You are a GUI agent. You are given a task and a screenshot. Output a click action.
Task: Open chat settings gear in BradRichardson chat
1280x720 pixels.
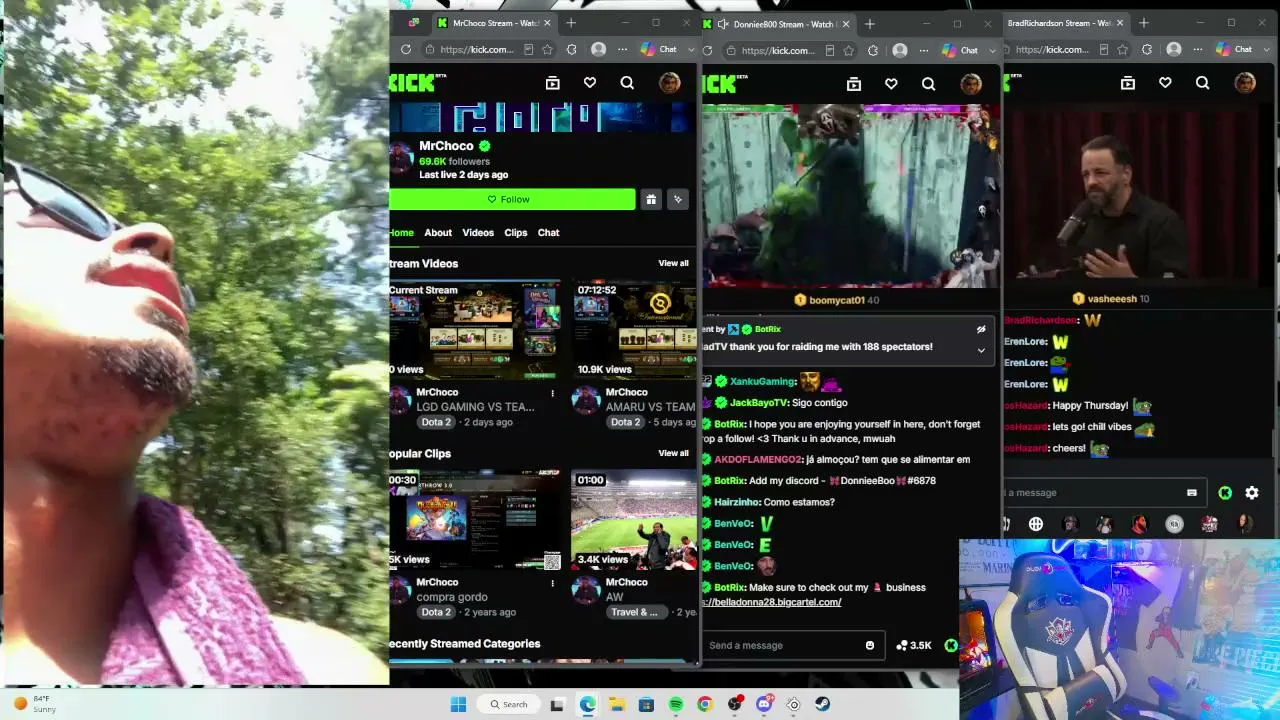[1252, 492]
